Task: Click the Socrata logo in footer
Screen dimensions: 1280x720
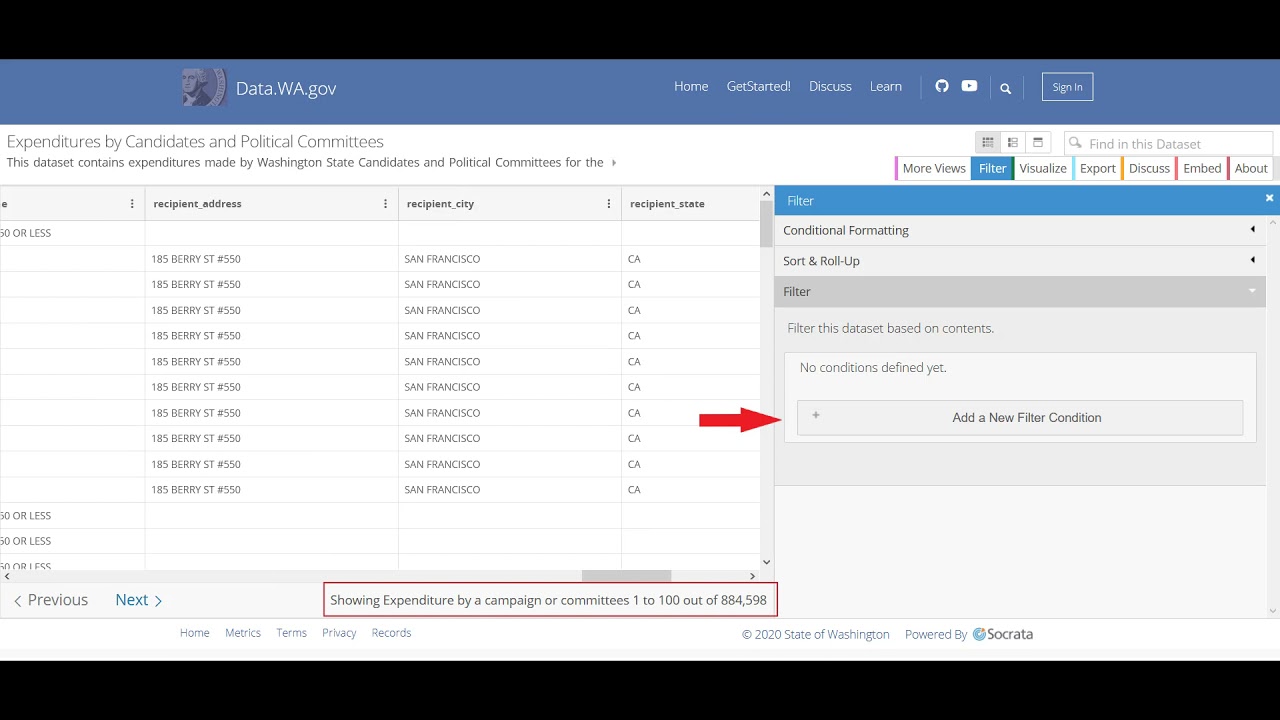Action: tap(1003, 634)
